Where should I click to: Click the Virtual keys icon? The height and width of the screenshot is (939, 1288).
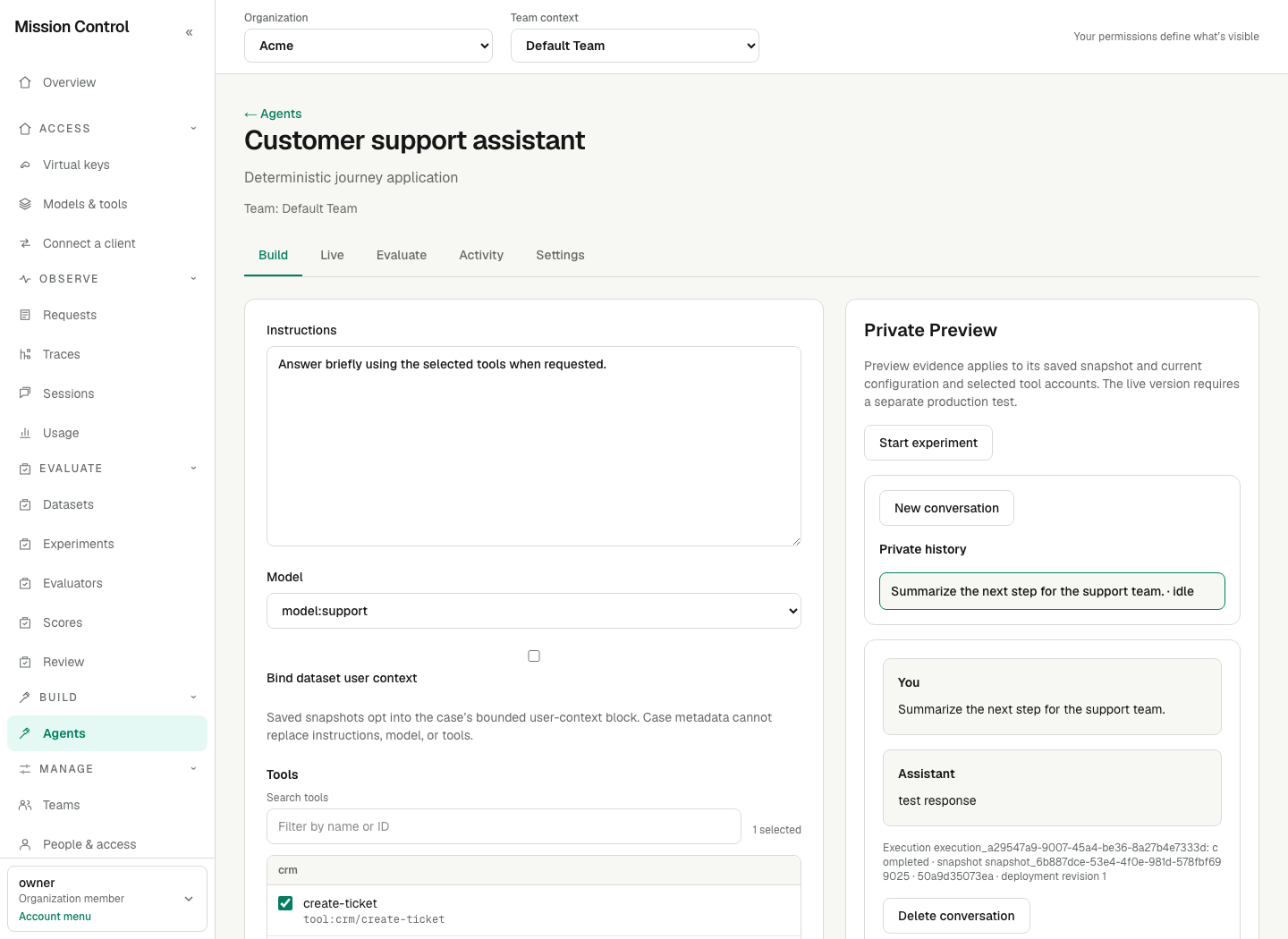[25, 165]
